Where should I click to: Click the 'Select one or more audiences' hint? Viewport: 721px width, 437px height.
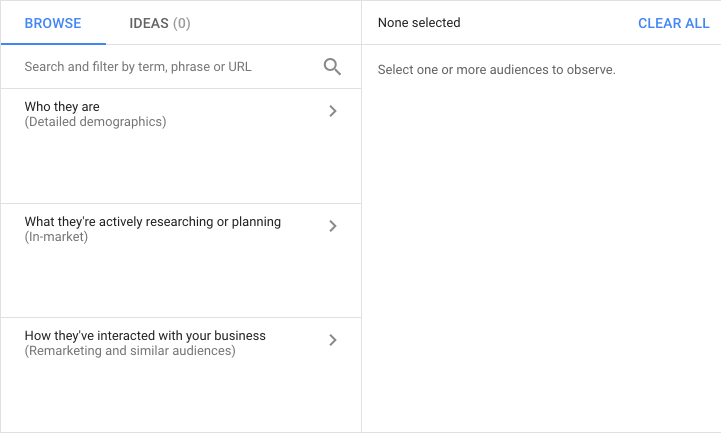[x=496, y=70]
